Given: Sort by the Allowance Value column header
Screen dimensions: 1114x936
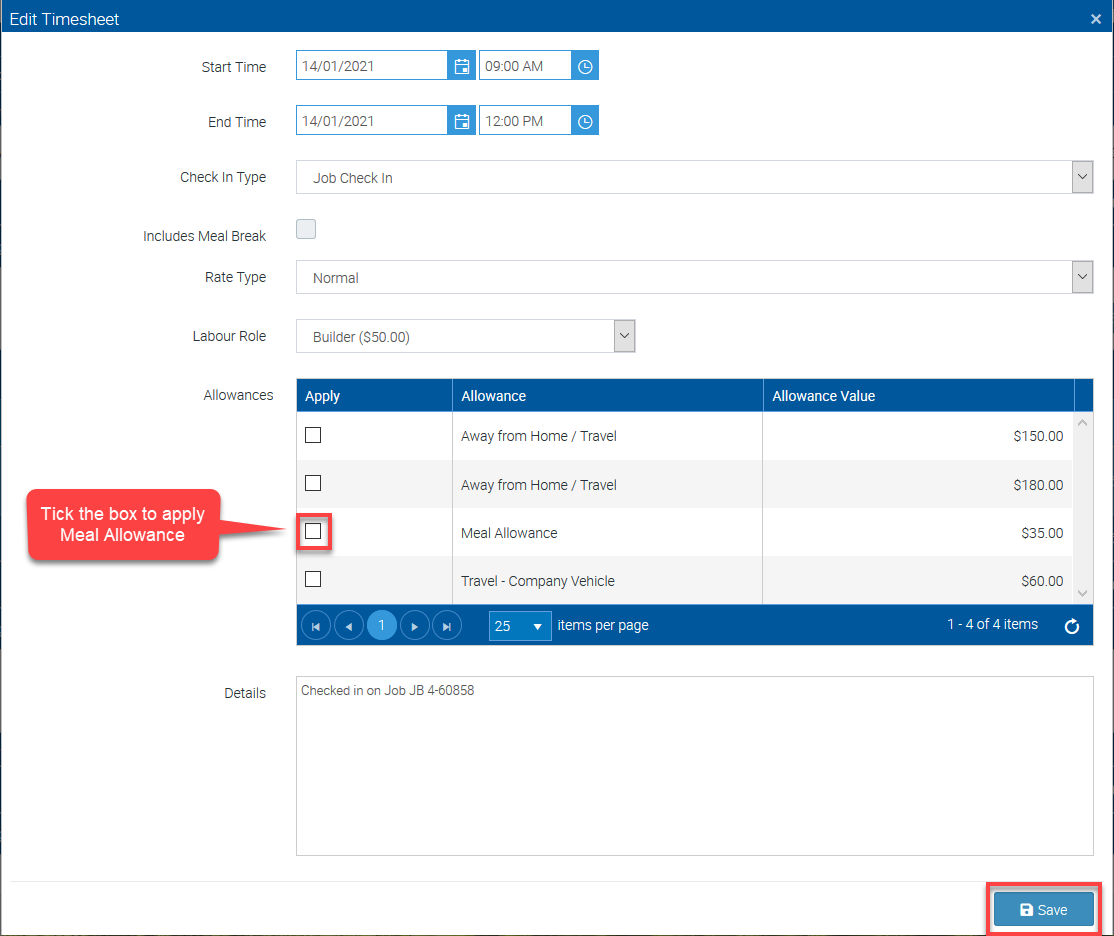Looking at the screenshot, I should [x=918, y=396].
